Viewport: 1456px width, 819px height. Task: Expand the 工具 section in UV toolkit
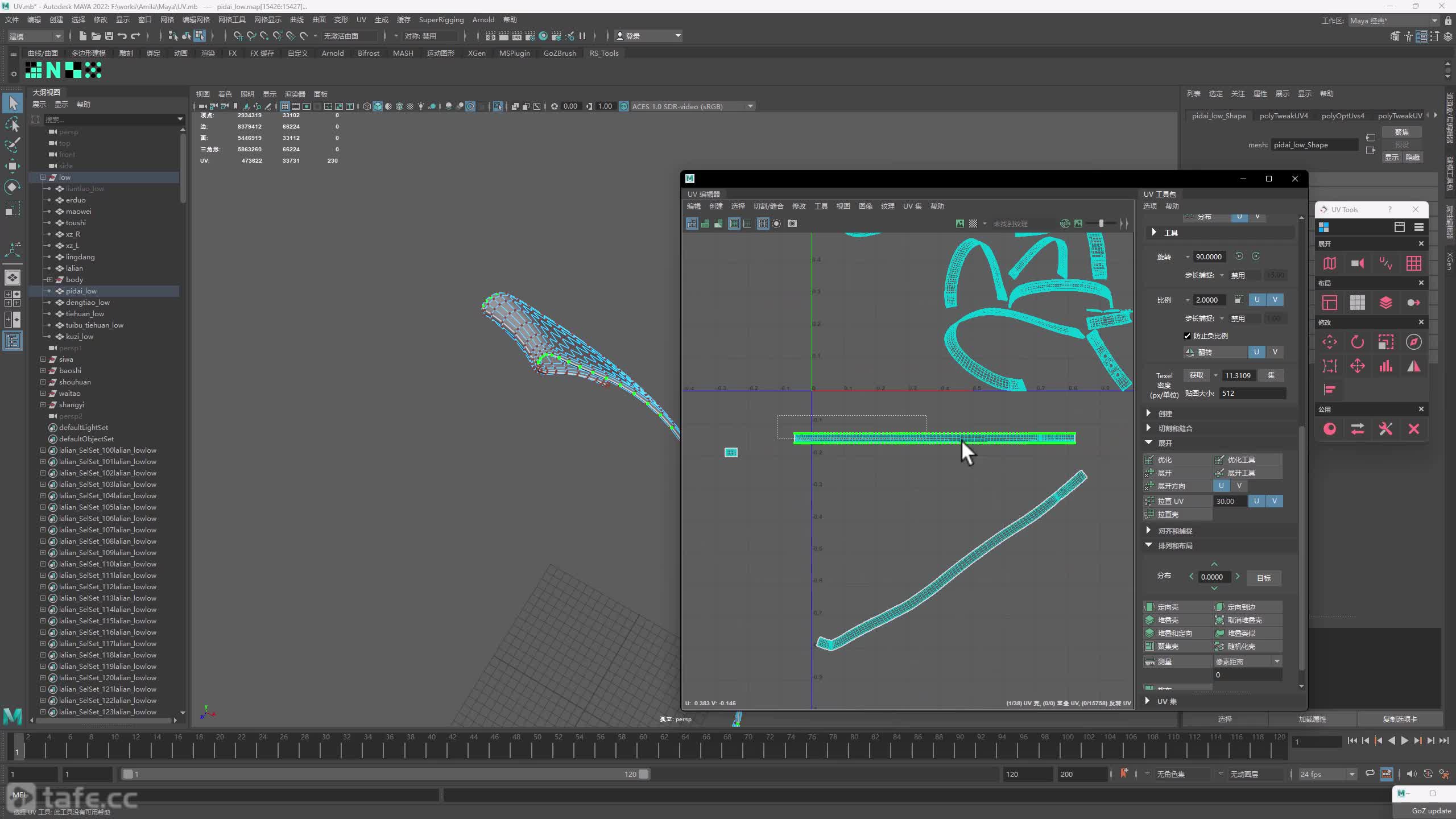[1154, 232]
